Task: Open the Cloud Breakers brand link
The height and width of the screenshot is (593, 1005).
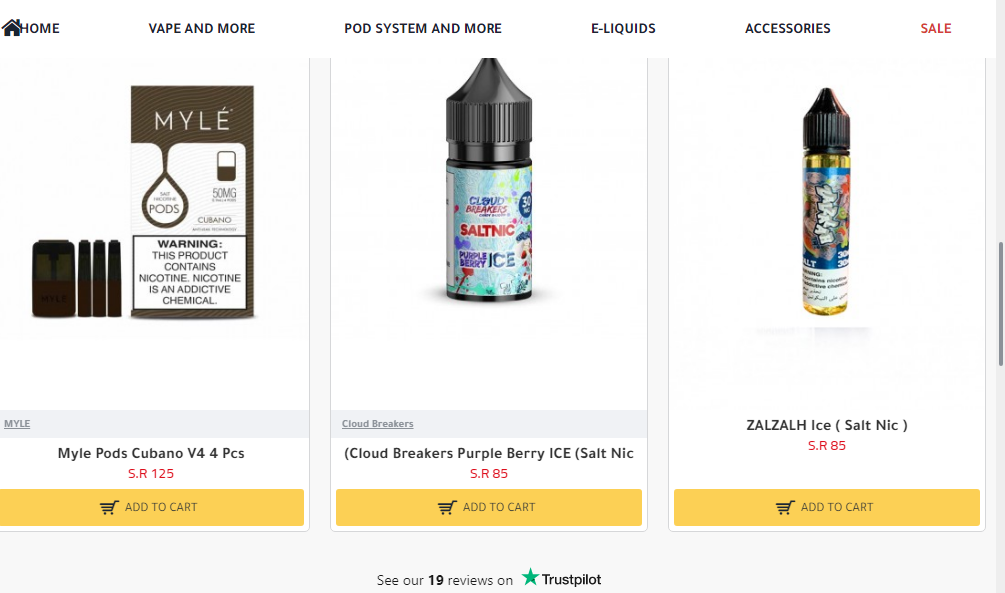Action: pyautogui.click(x=377, y=424)
